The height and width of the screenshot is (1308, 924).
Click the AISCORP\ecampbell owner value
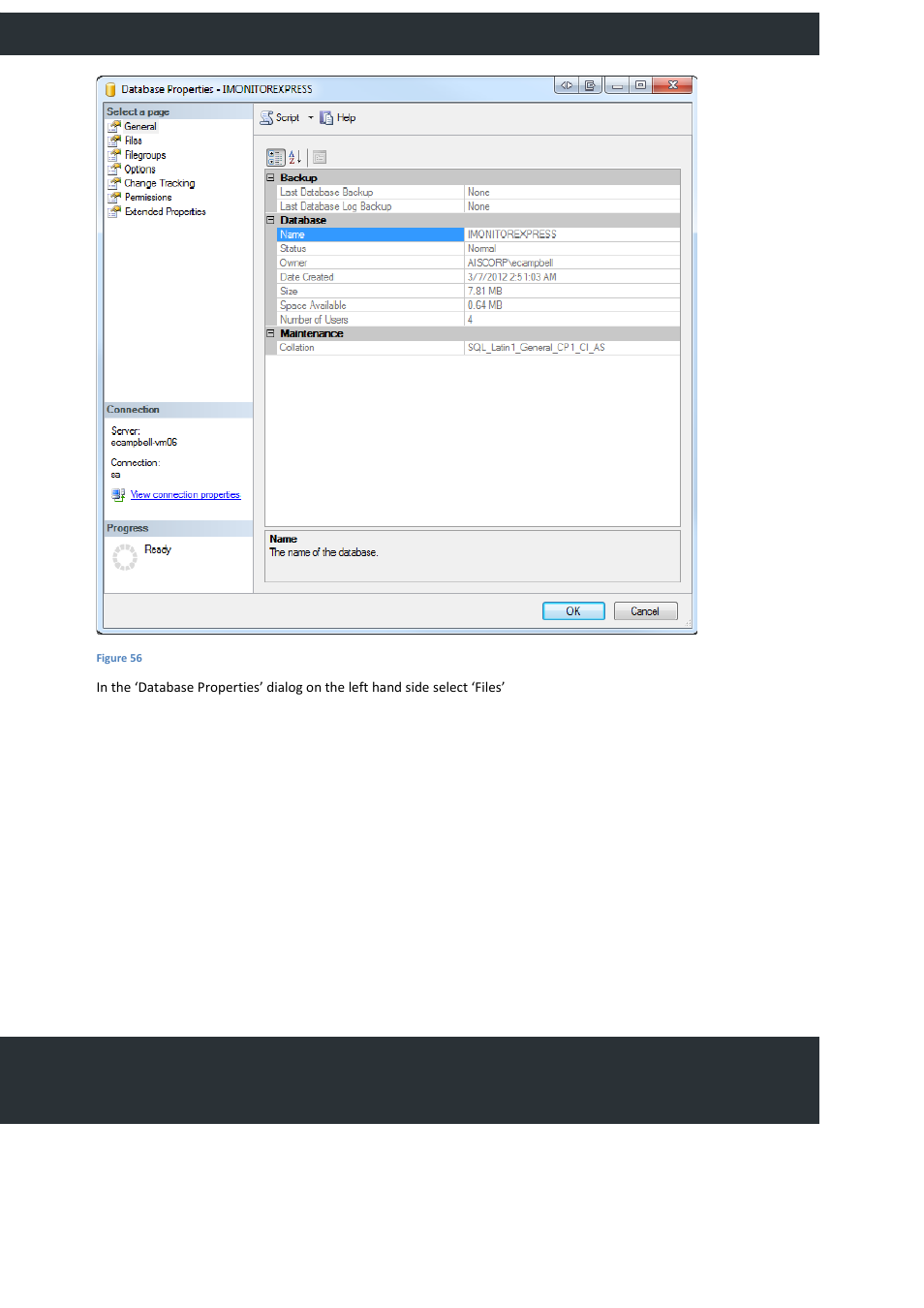510,263
